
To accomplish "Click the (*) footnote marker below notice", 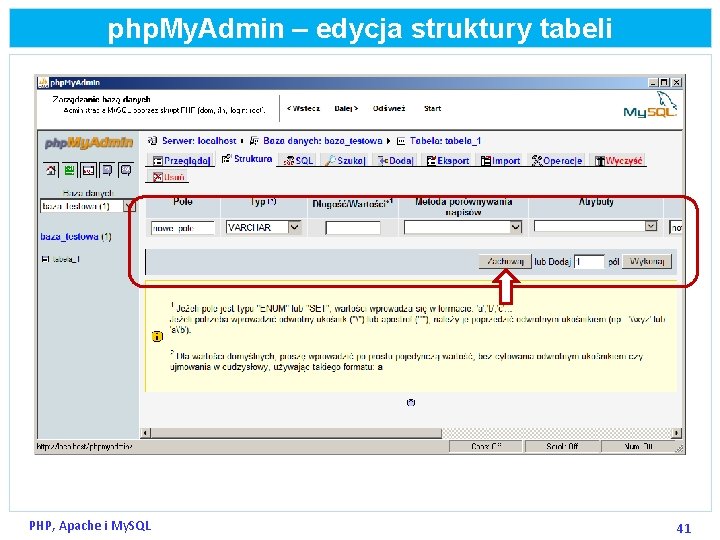I will 411,402.
